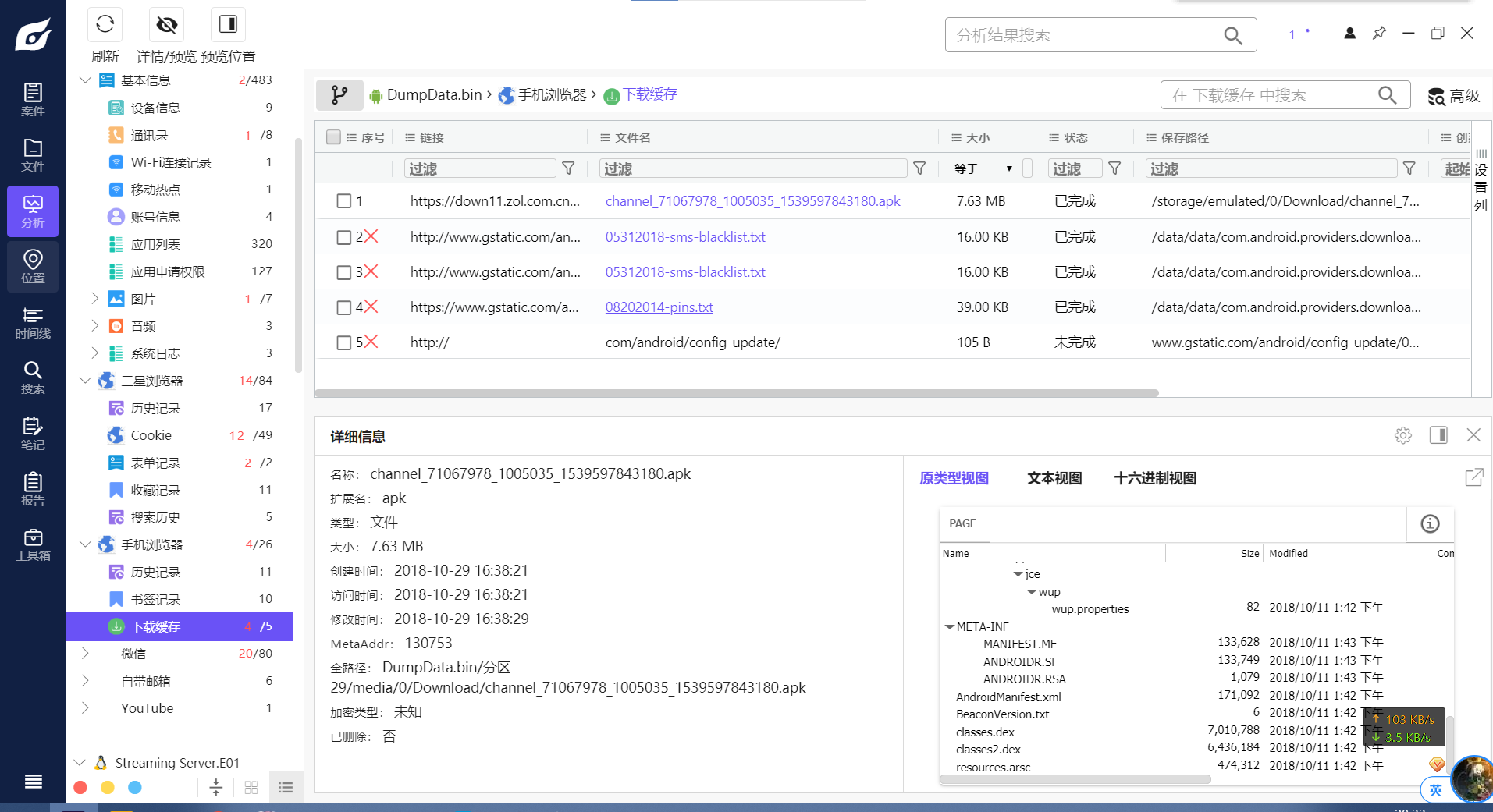Open 工具箱 in left sidebar

tap(33, 544)
